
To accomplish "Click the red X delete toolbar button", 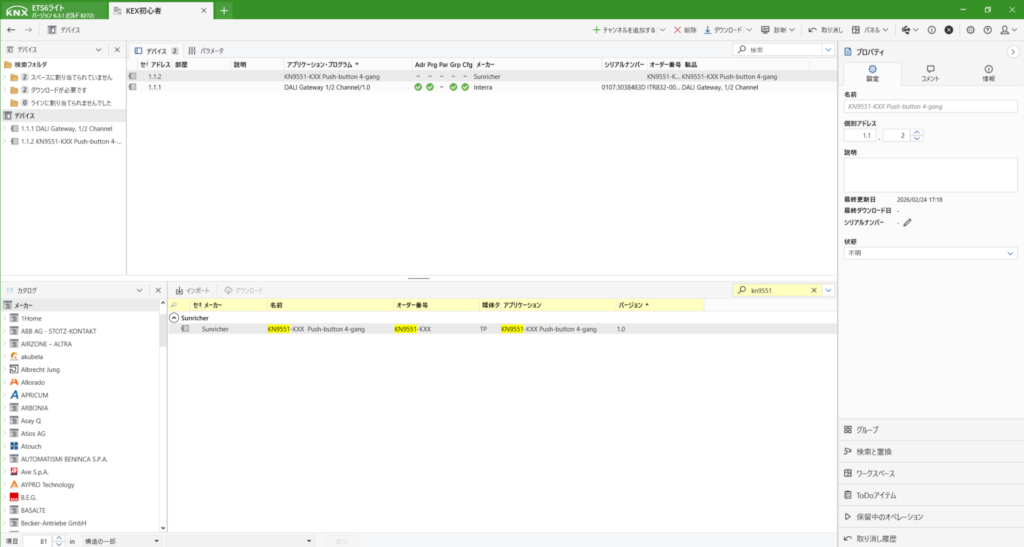I will tap(684, 30).
